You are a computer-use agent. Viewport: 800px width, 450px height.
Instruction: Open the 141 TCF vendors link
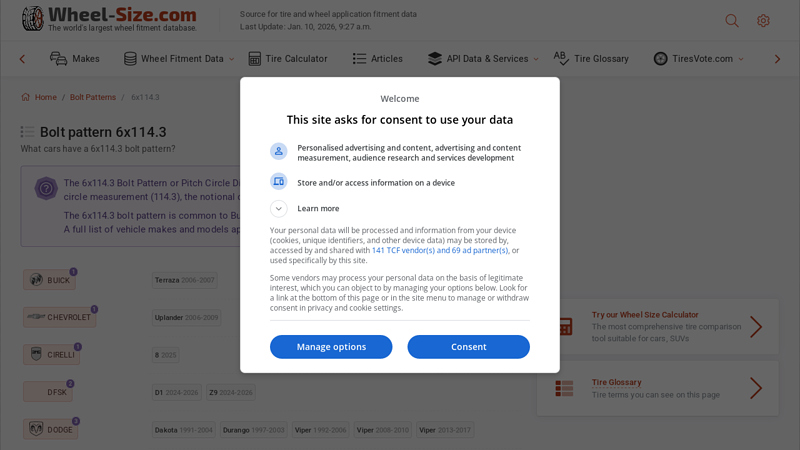click(x=440, y=251)
